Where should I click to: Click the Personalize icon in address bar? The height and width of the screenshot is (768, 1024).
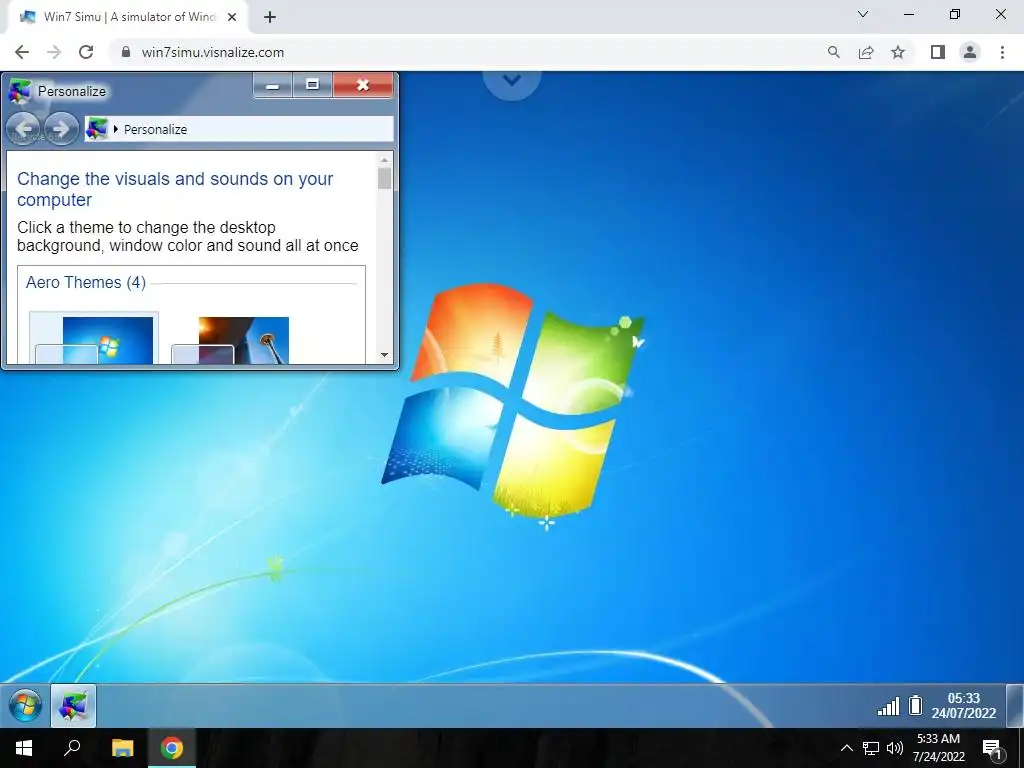97,129
